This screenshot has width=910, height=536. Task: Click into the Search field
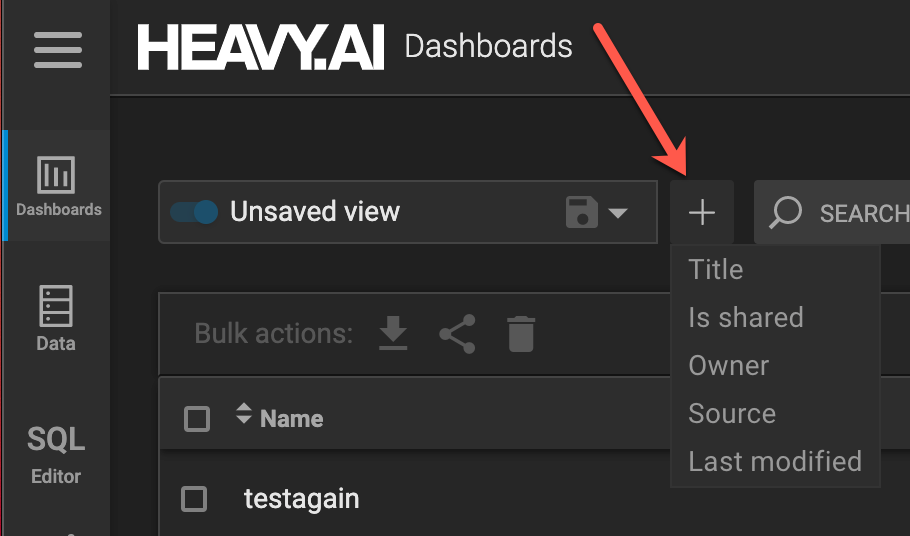(860, 212)
